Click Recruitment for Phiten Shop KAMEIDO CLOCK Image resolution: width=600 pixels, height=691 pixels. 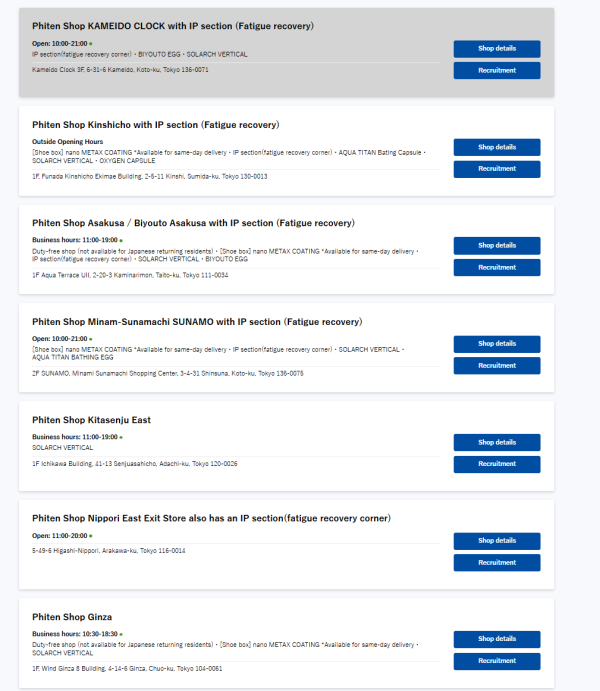point(496,70)
